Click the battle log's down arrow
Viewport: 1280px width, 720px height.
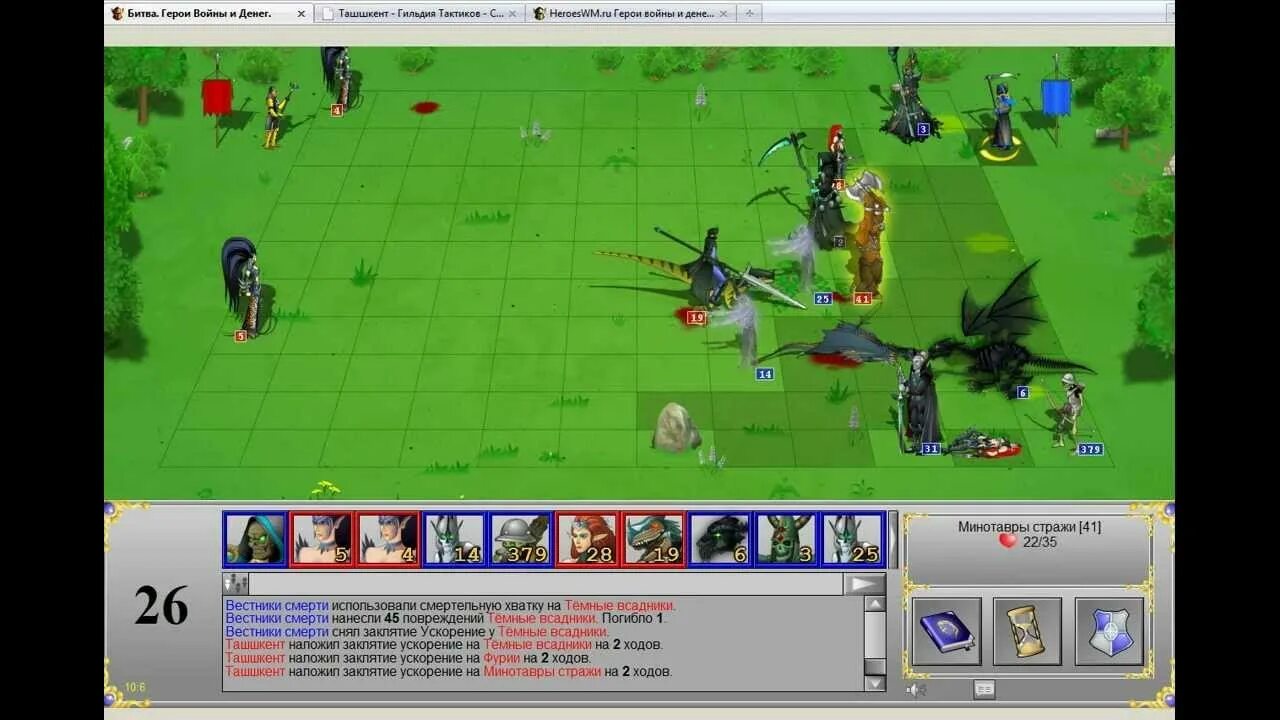pyautogui.click(x=875, y=683)
